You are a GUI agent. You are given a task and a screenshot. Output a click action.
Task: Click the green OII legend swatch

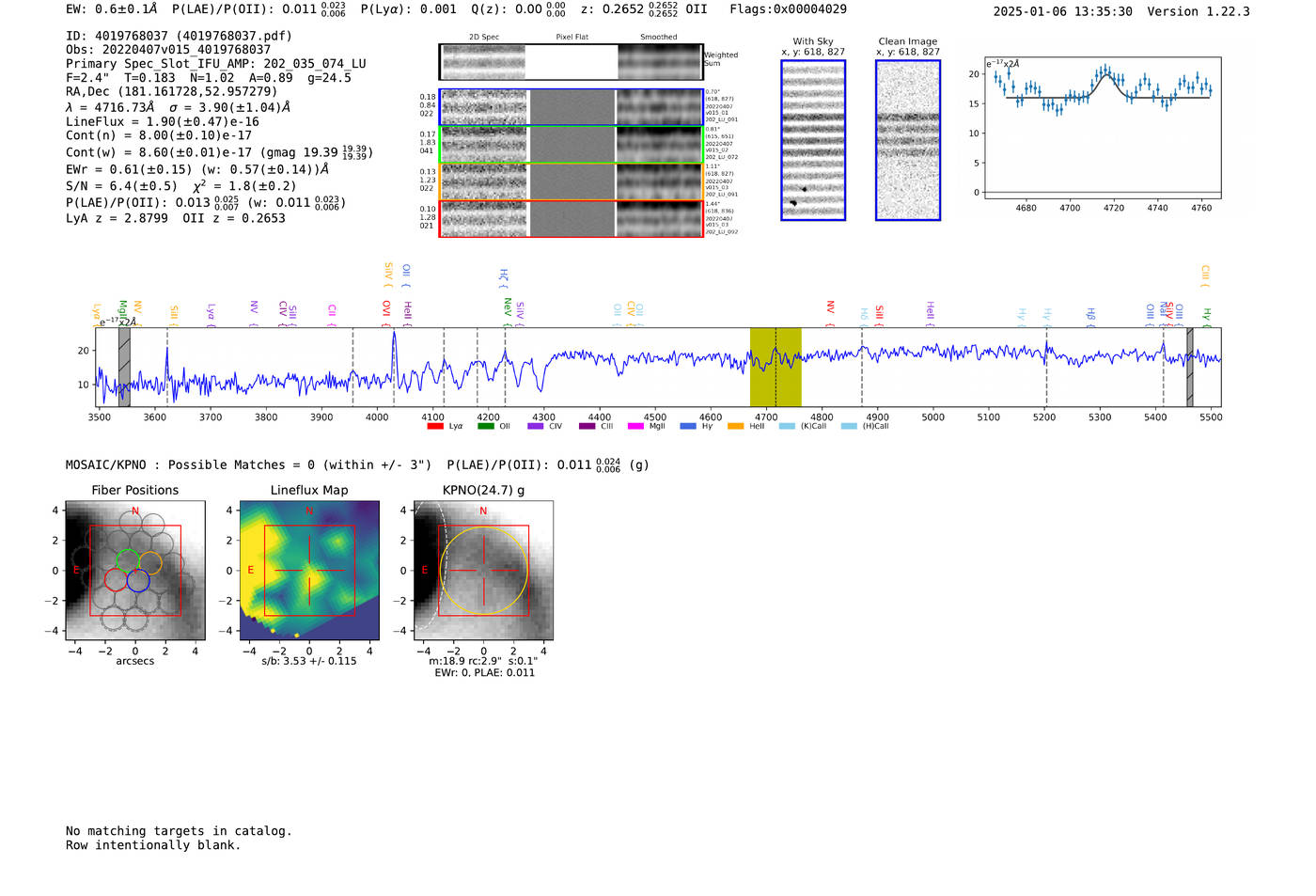pos(486,426)
